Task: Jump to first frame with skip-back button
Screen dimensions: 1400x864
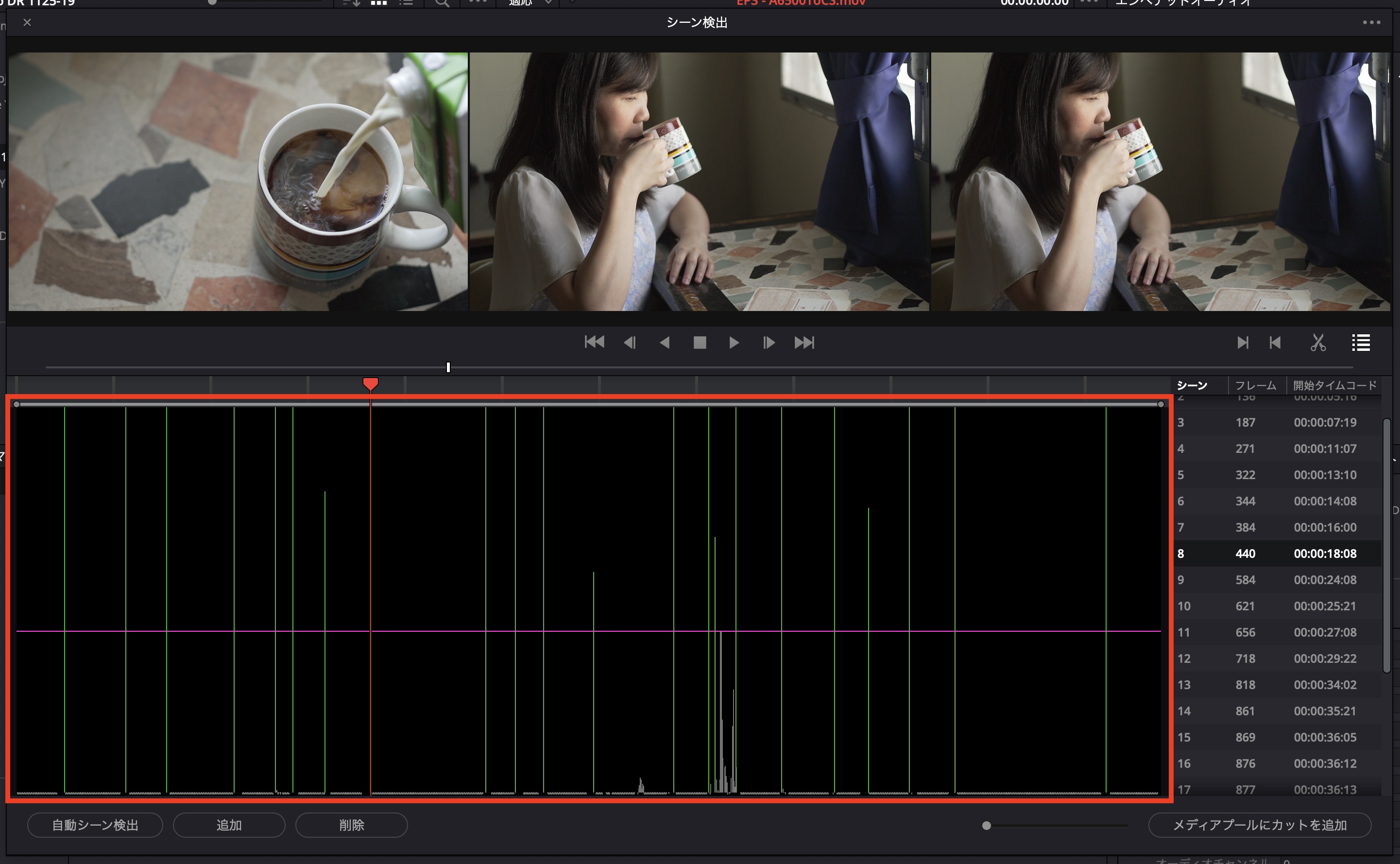Action: click(594, 342)
